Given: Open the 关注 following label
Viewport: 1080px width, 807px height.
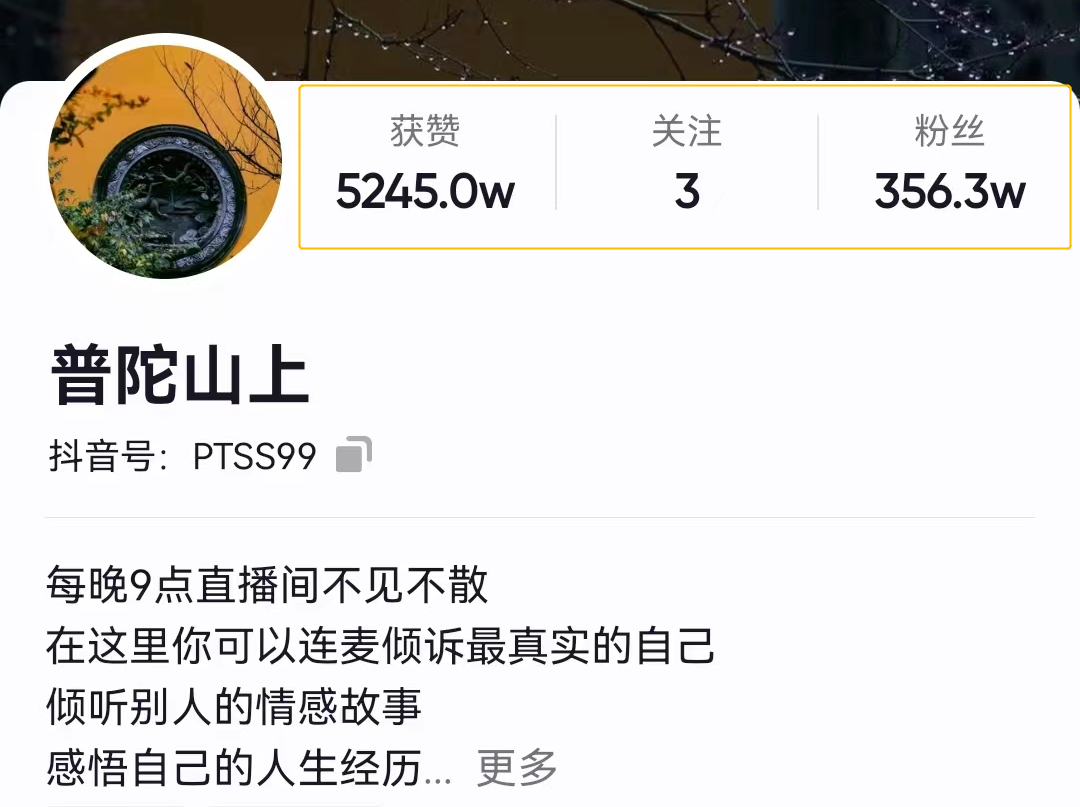Looking at the screenshot, I should pyautogui.click(x=687, y=131).
